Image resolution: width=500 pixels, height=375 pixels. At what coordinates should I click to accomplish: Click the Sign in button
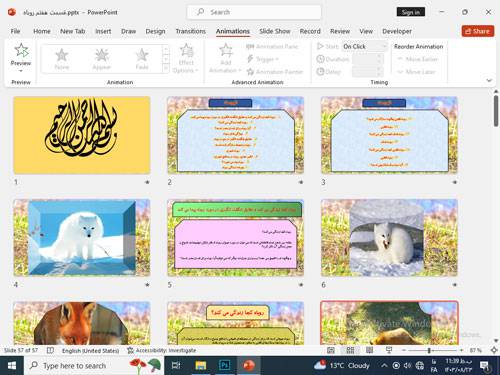pos(411,12)
